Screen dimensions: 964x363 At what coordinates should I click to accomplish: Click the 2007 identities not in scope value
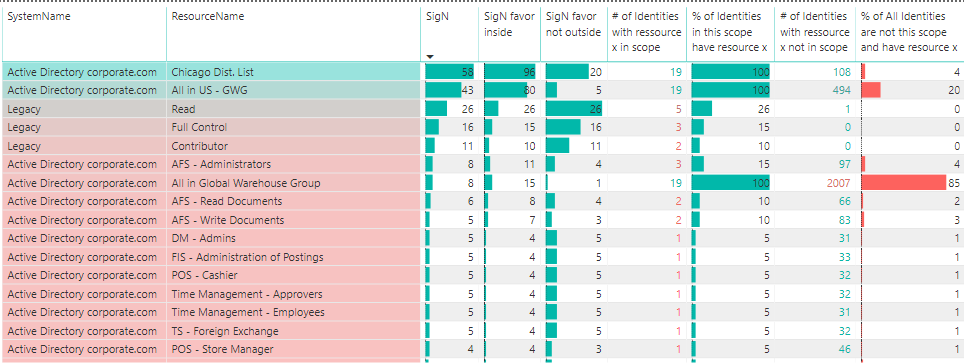[x=838, y=183]
